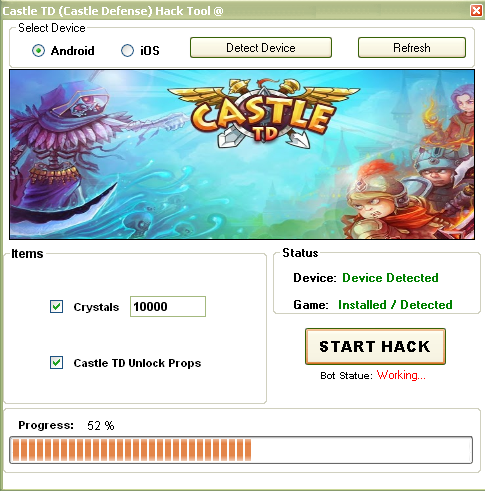Click the Castle TD Unlock Props label
Screen dimensions: 486x491
click(137, 363)
